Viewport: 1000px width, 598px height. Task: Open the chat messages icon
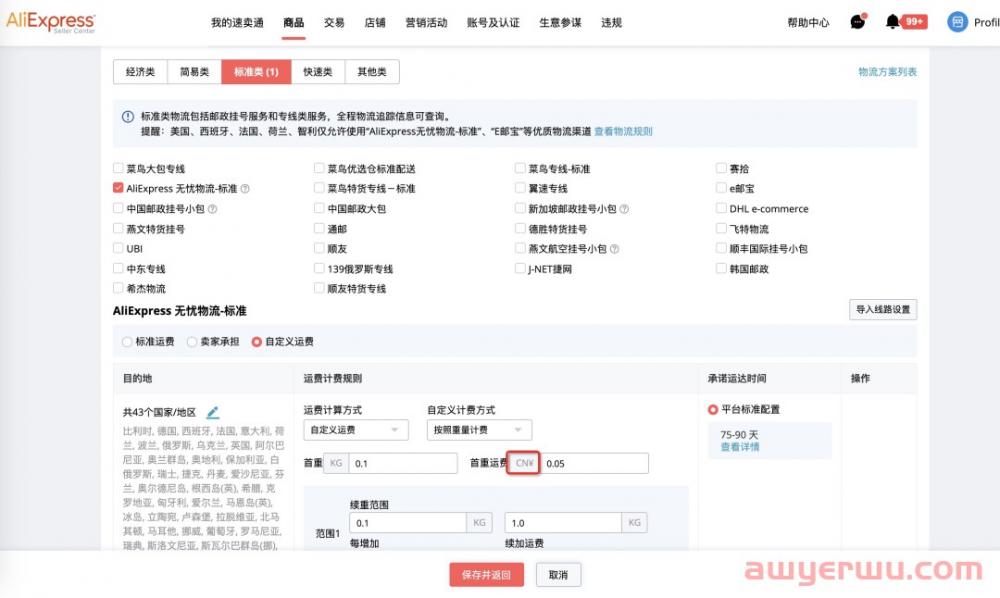point(858,22)
